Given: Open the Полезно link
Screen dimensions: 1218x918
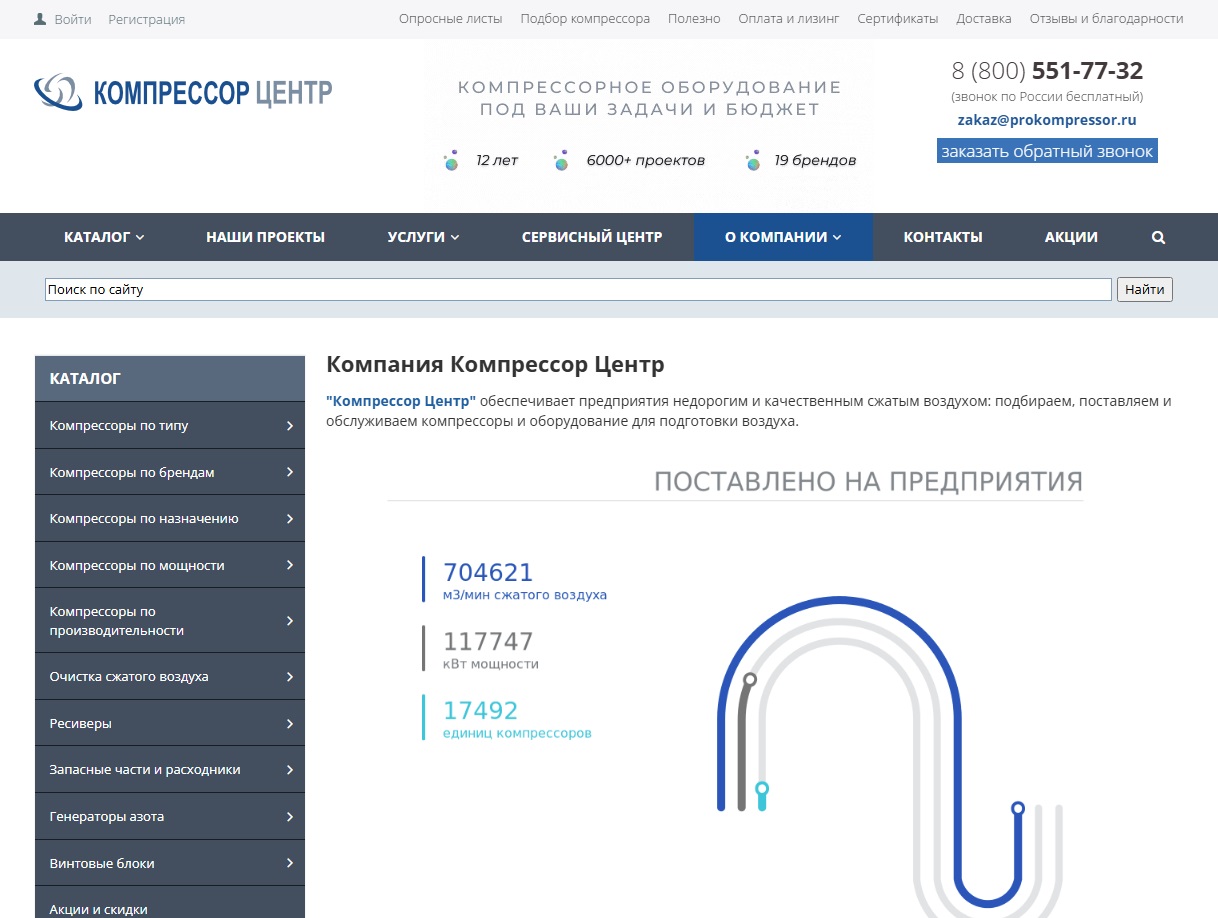Looking at the screenshot, I should (694, 19).
